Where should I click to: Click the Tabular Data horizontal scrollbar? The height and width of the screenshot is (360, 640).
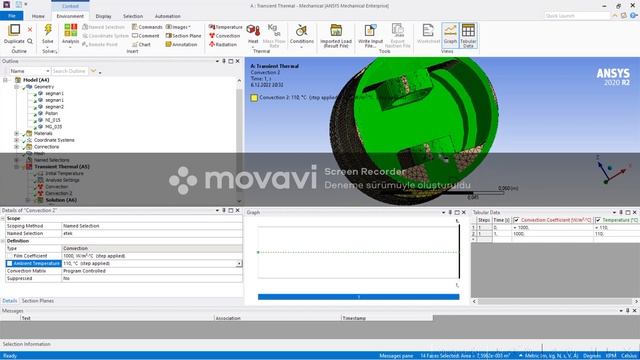[x=556, y=301]
